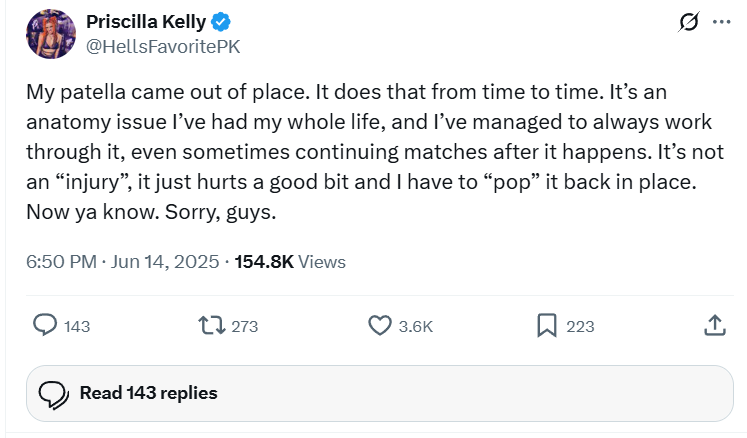The height and width of the screenshot is (438, 747).
Task: Click the 3.6K likes count
Action: [416, 326]
